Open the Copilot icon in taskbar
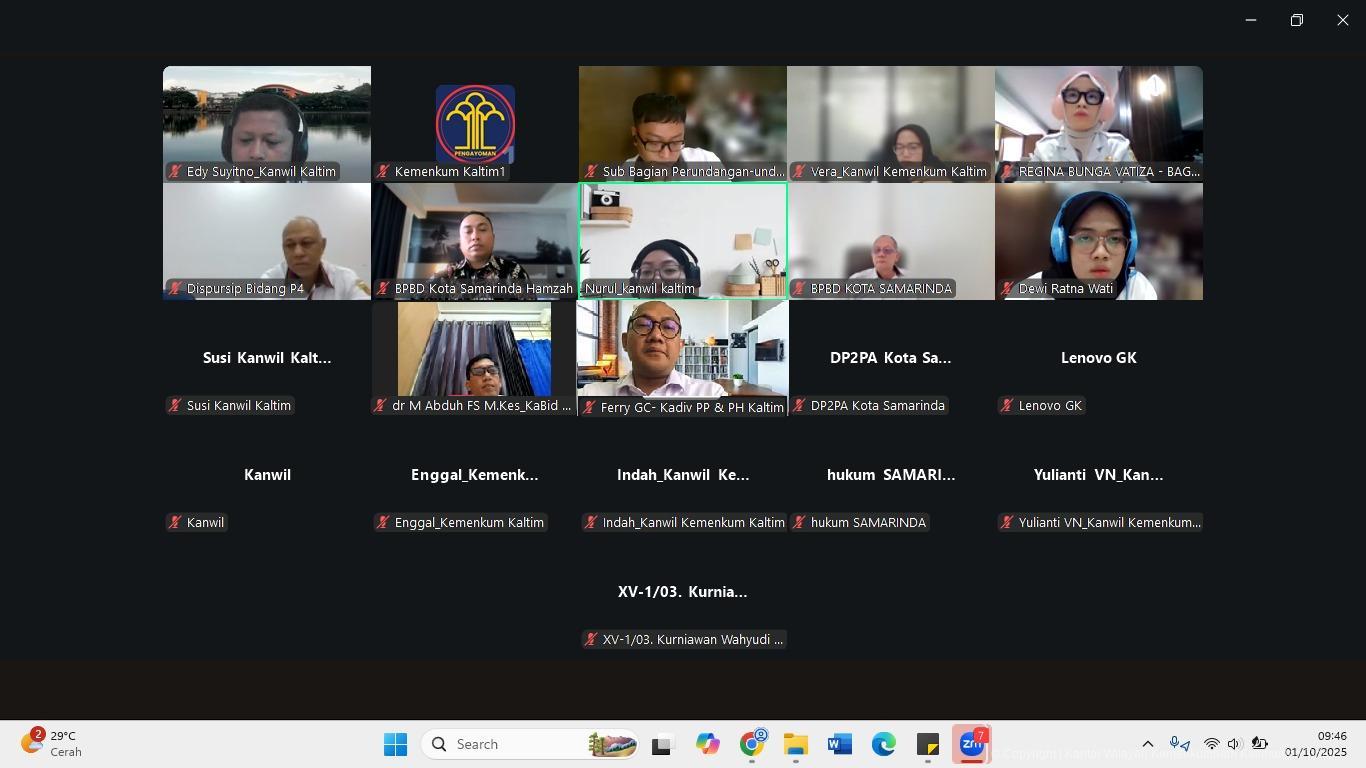The width and height of the screenshot is (1366, 768). click(x=708, y=744)
